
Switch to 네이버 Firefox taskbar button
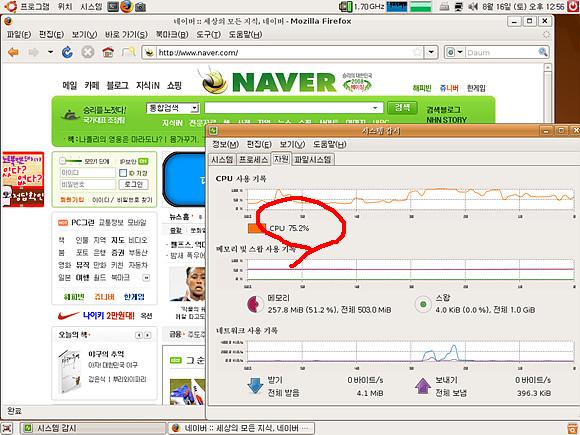[242, 428]
